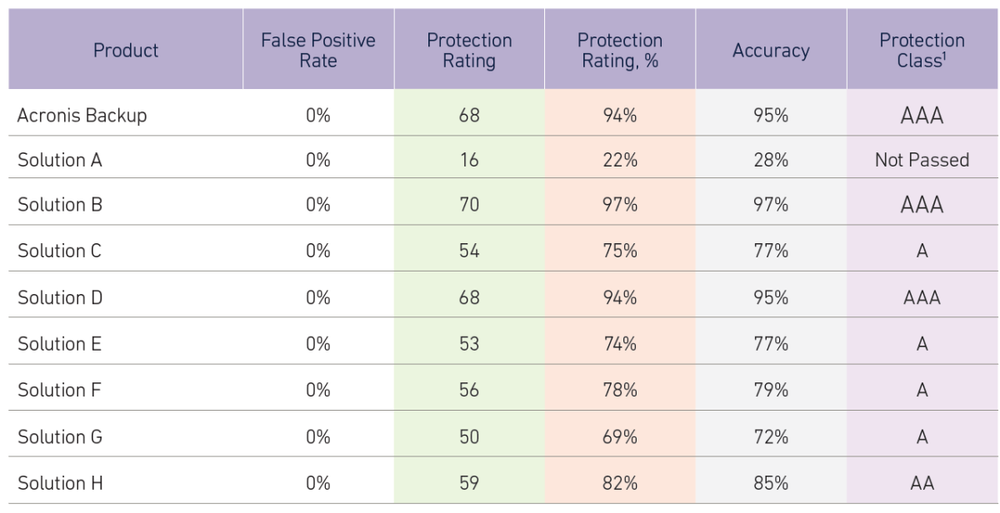Screen dimensions: 1000x513
Task: Select Solution G's 69% protection percentage
Action: pos(620,437)
